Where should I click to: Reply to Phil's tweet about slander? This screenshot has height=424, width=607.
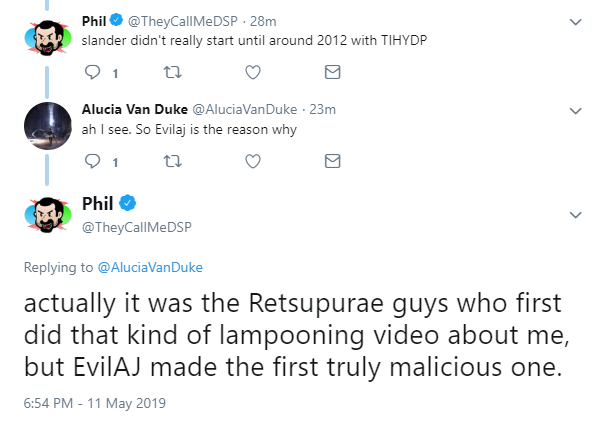[93, 72]
